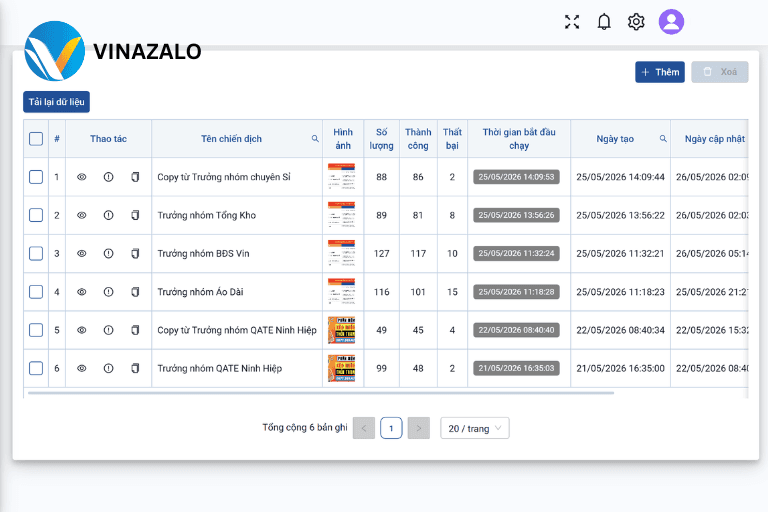768x512 pixels.
Task: Copy row 6 Trưởng nhóm QATE Ninh Hiệp
Action: tap(135, 368)
